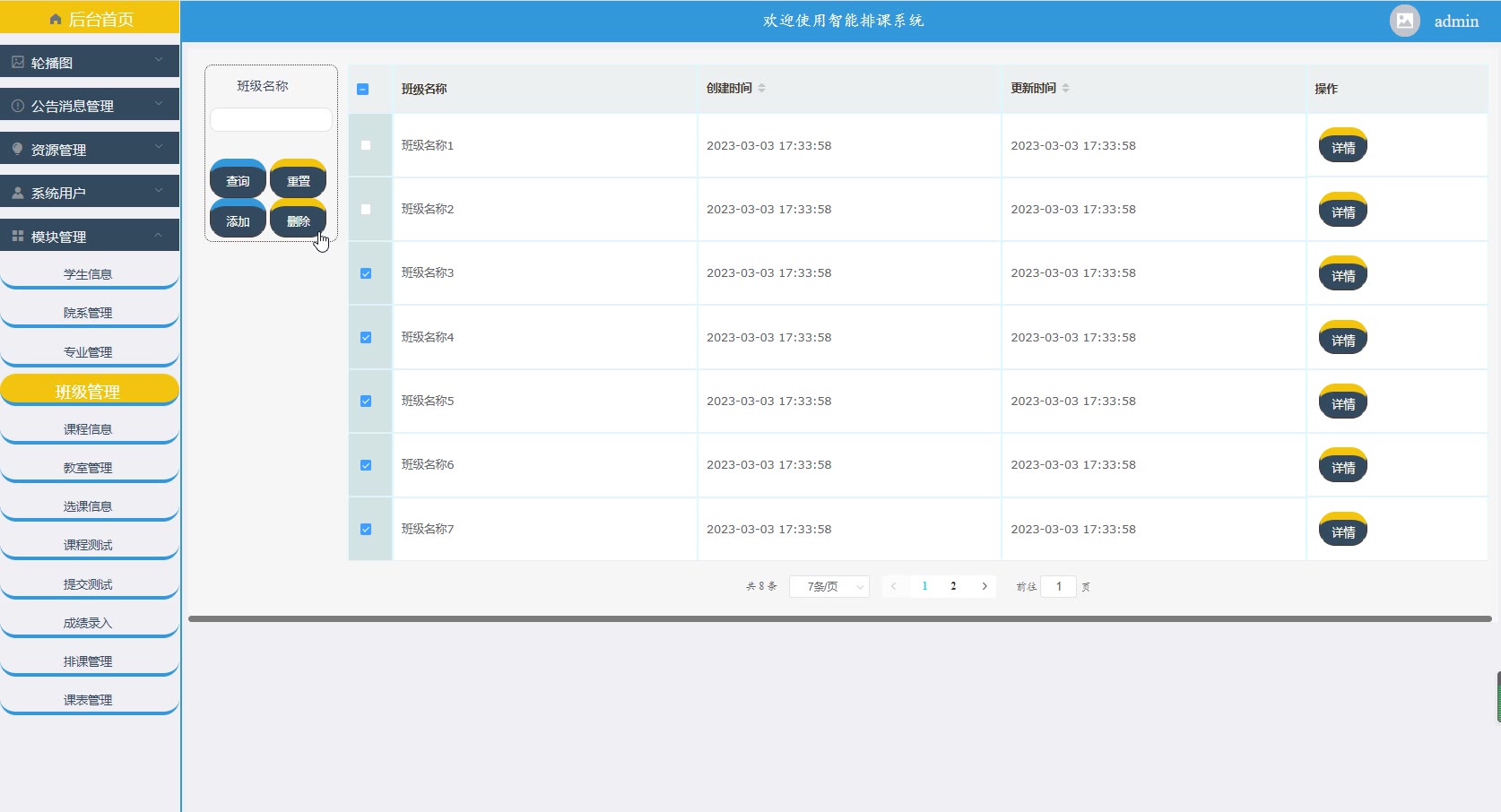Uncheck the box for 班级名称3
Image resolution: width=1501 pixels, height=812 pixels.
pos(366,273)
